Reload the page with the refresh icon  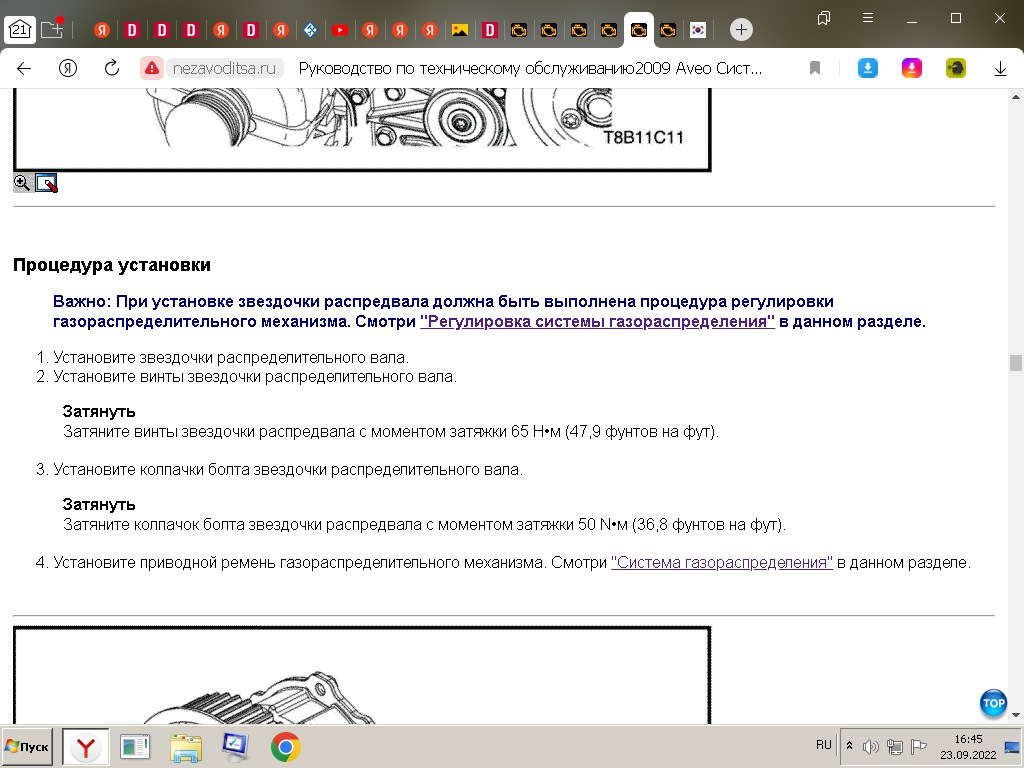coord(112,68)
